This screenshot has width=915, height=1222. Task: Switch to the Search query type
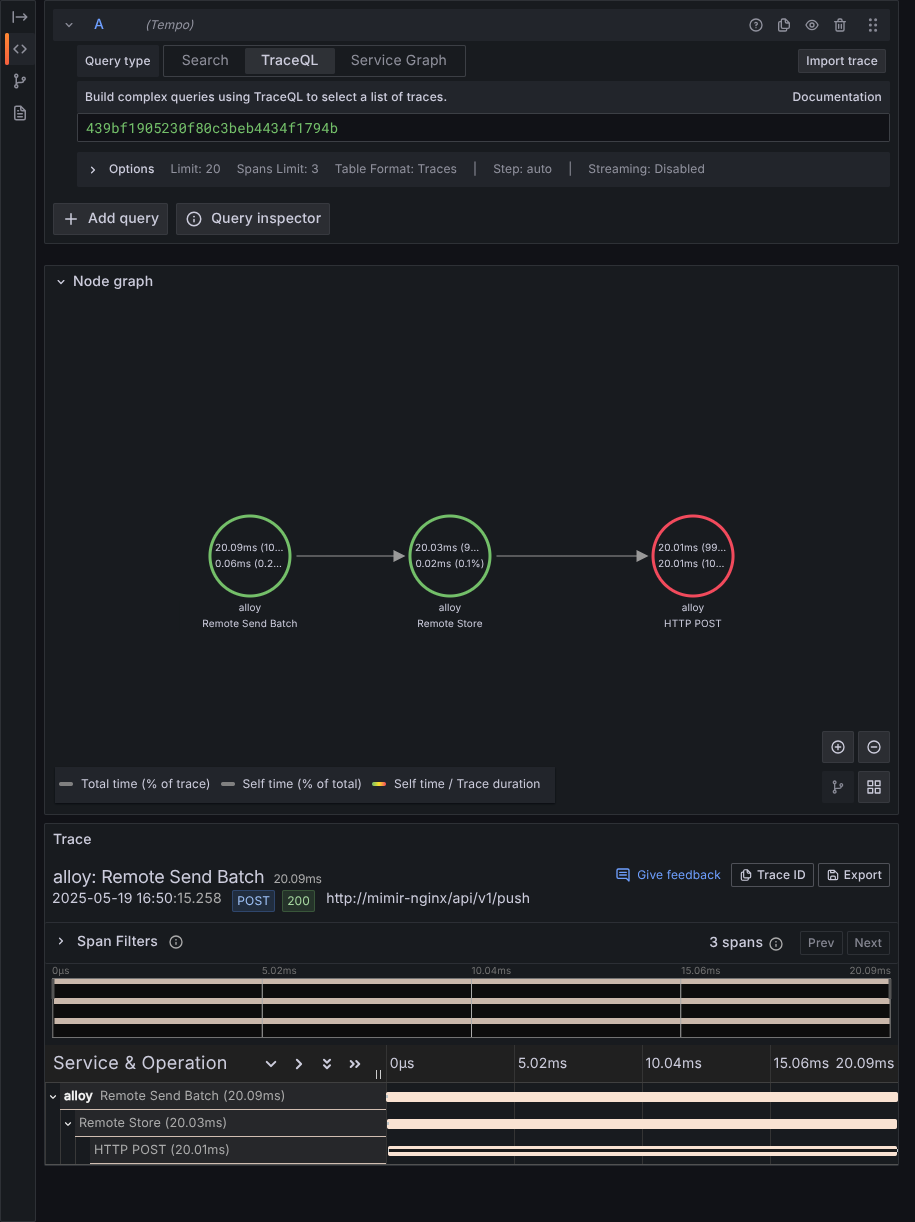(205, 61)
